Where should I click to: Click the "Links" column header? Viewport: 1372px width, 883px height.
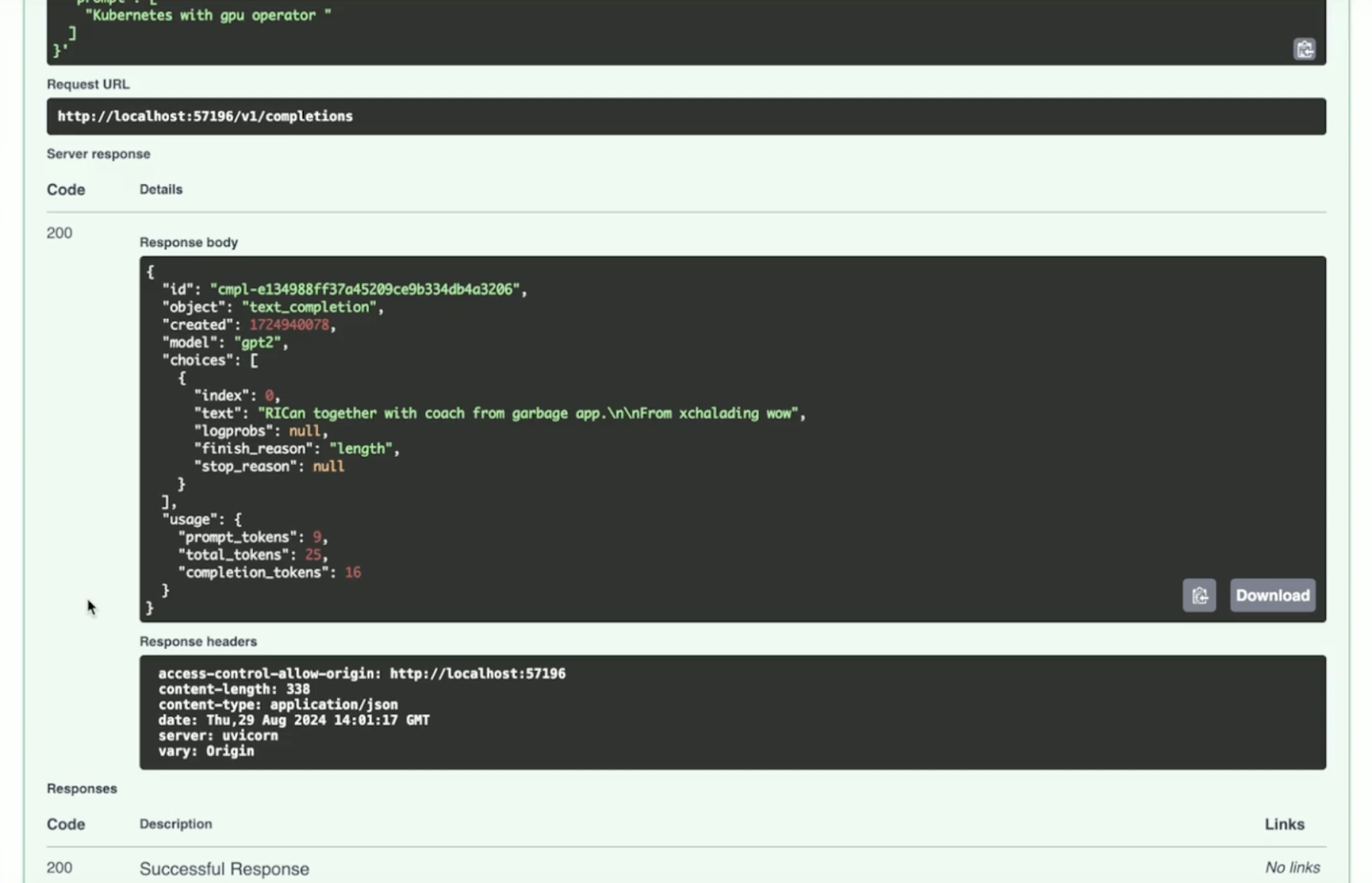pyautogui.click(x=1285, y=824)
